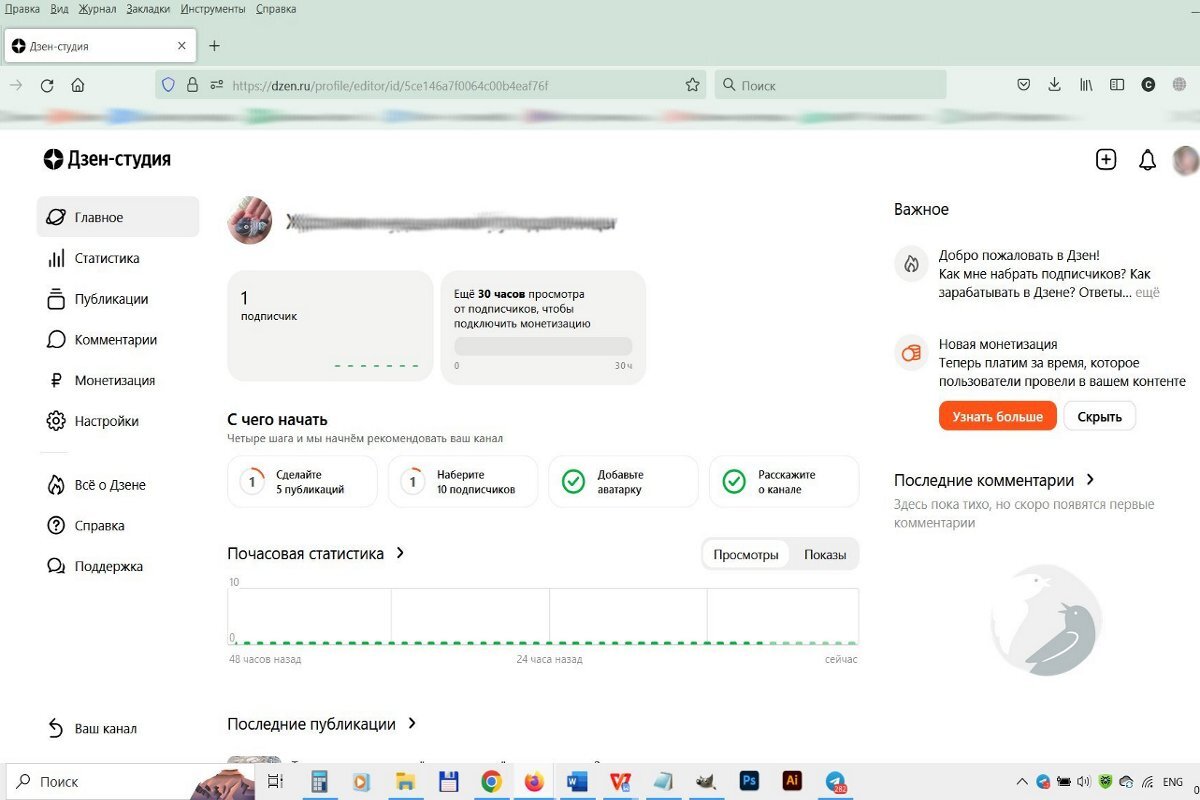
Task: Open Photoshop from the taskbar
Action: [749, 781]
